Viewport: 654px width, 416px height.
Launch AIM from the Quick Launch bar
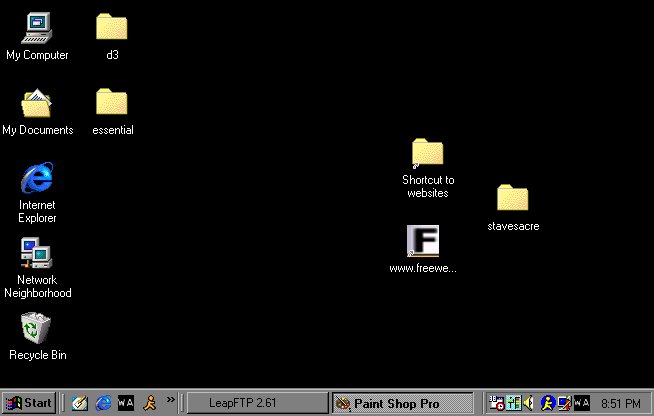coord(150,403)
